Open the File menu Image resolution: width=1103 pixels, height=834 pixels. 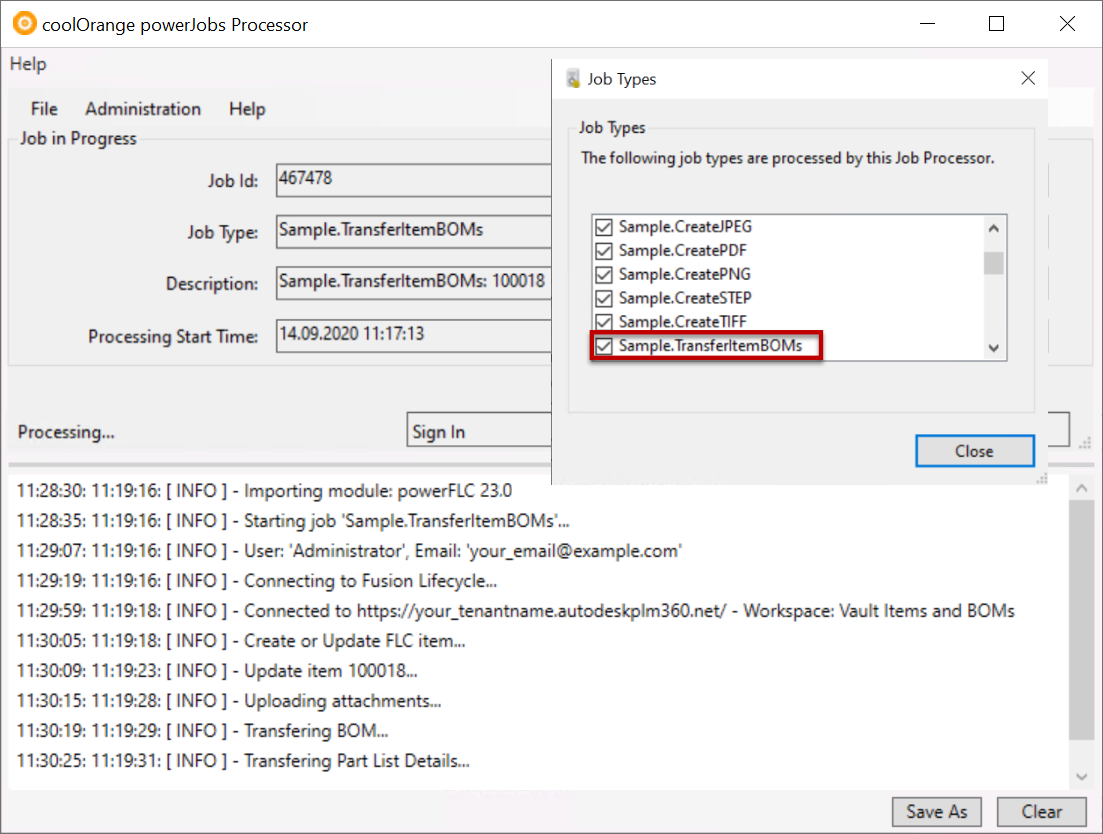pyautogui.click(x=44, y=109)
